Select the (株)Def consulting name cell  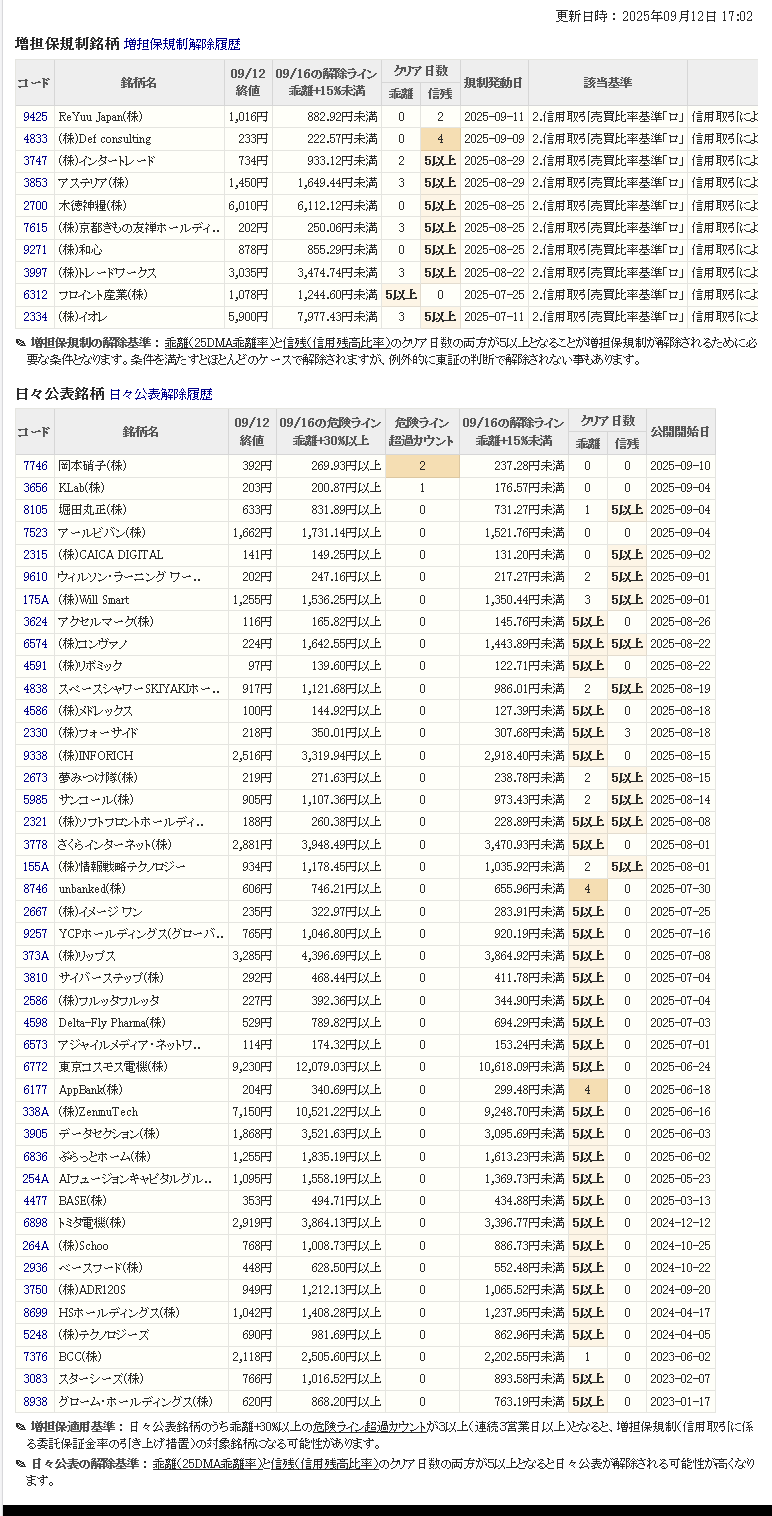point(139,139)
